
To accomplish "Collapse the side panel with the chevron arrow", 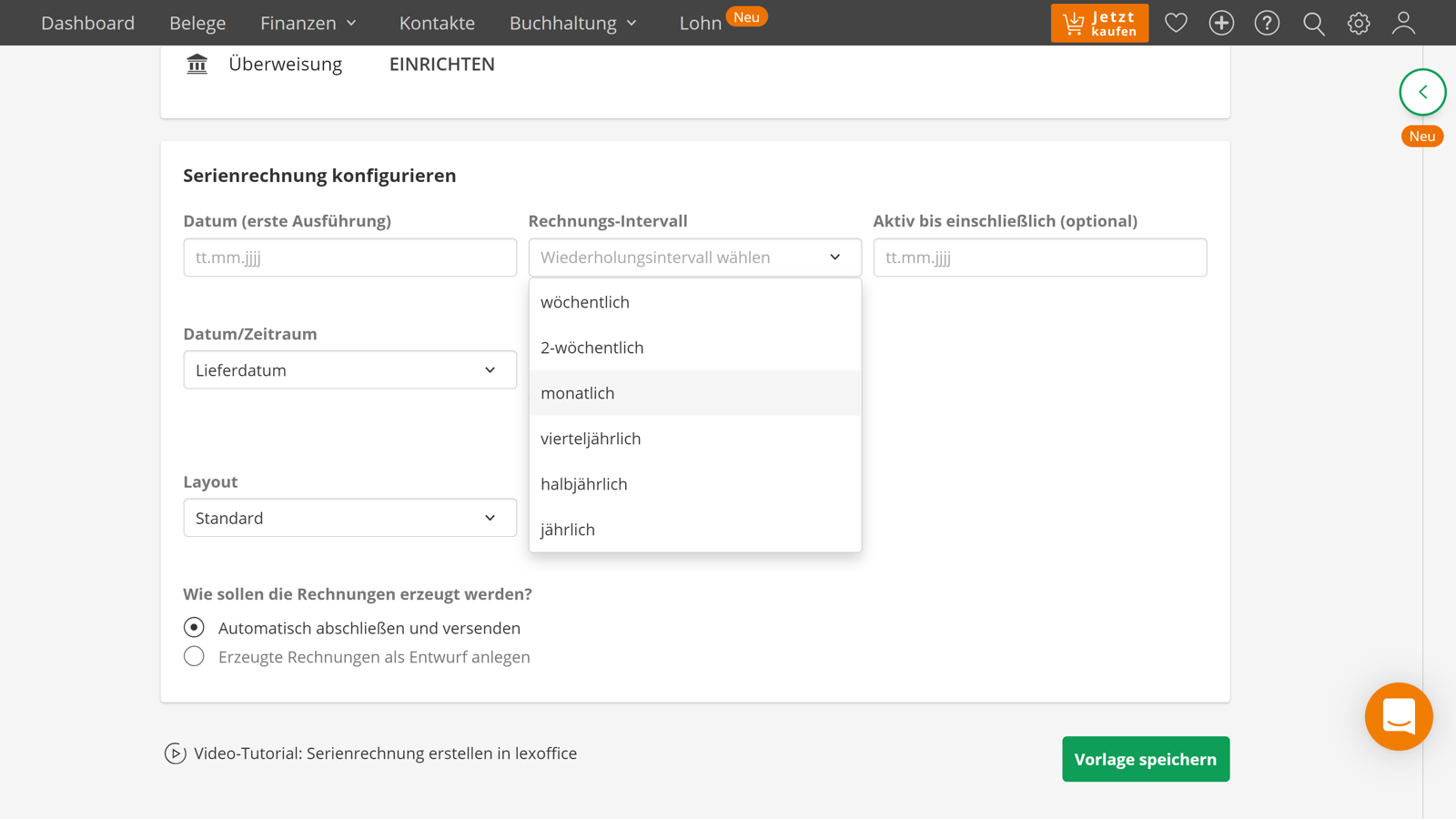I will (x=1422, y=92).
